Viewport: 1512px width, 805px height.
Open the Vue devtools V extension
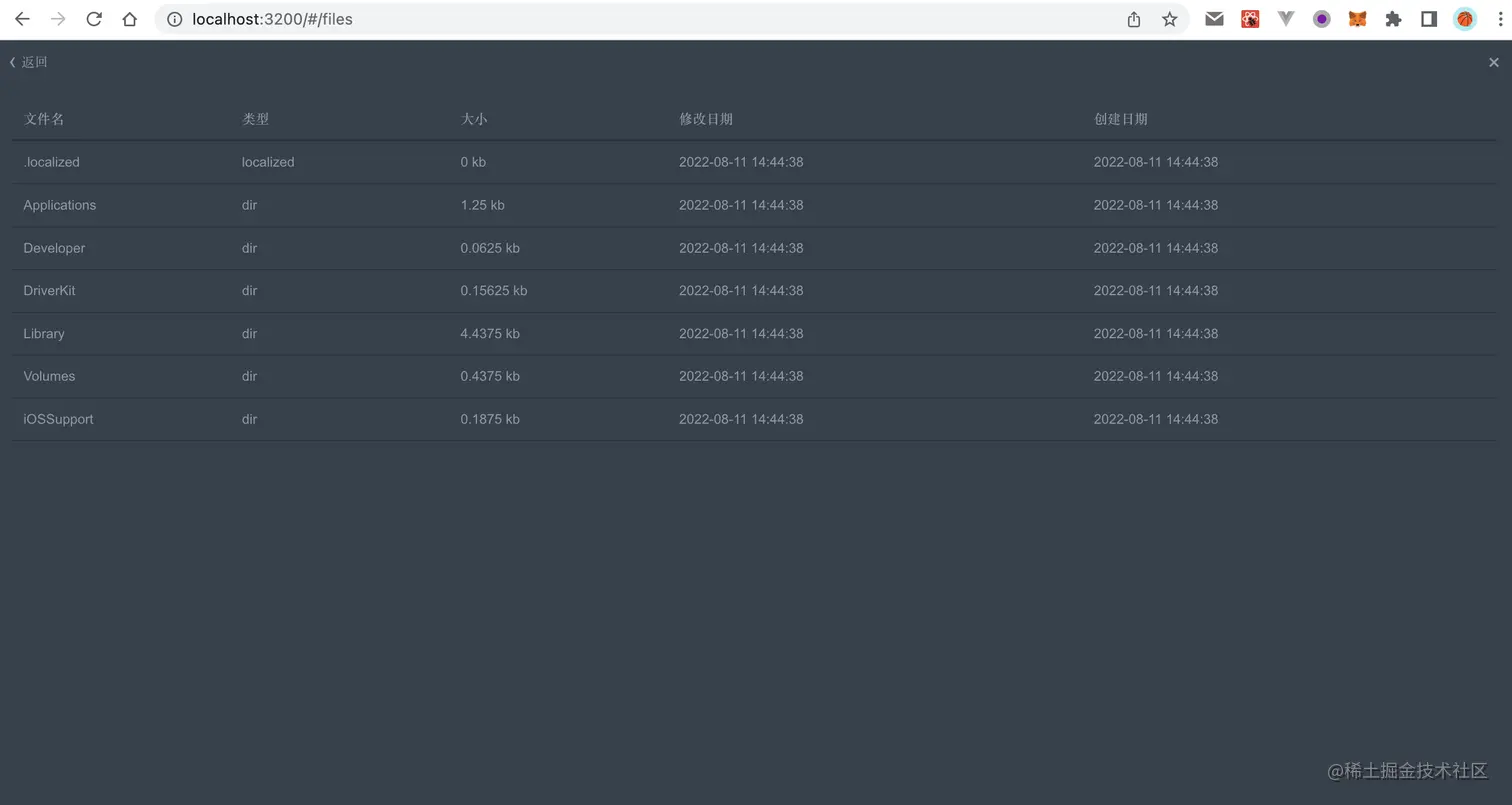click(x=1286, y=19)
